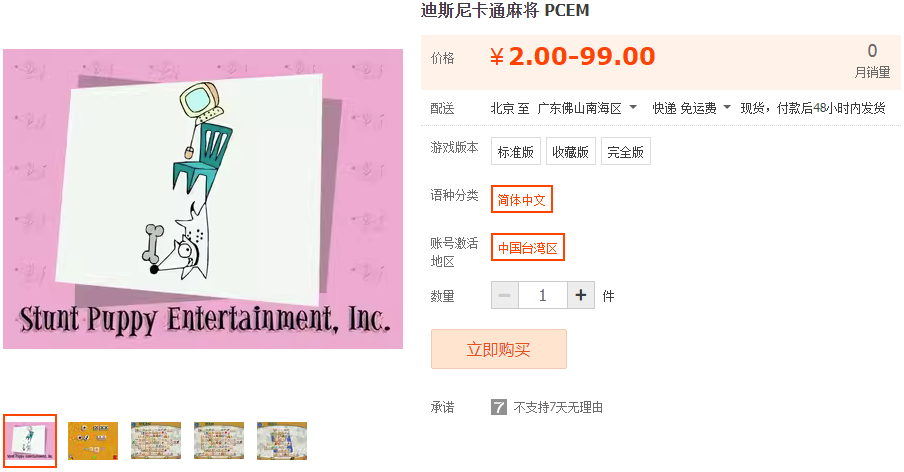Click the quantity input field showing 1
Screen dimensions: 904x472
pos(543,296)
